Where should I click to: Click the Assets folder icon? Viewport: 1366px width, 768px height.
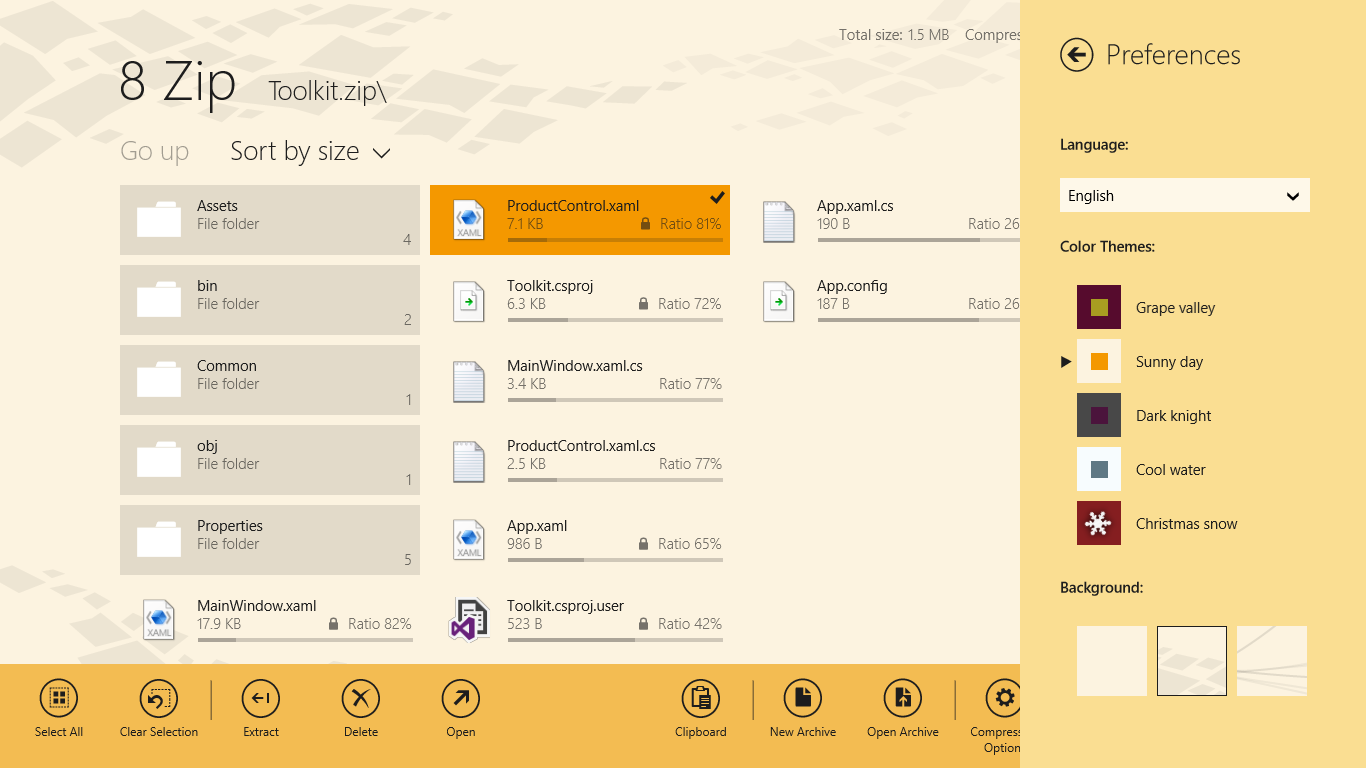159,220
